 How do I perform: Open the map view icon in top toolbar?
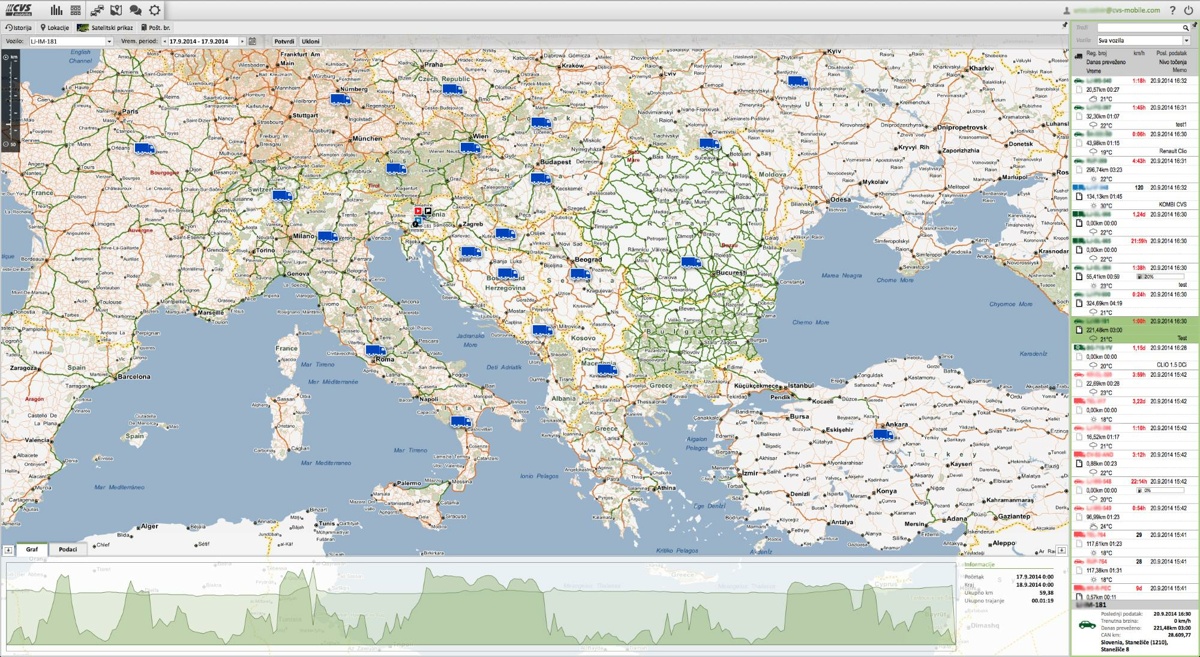pyautogui.click(x=116, y=10)
